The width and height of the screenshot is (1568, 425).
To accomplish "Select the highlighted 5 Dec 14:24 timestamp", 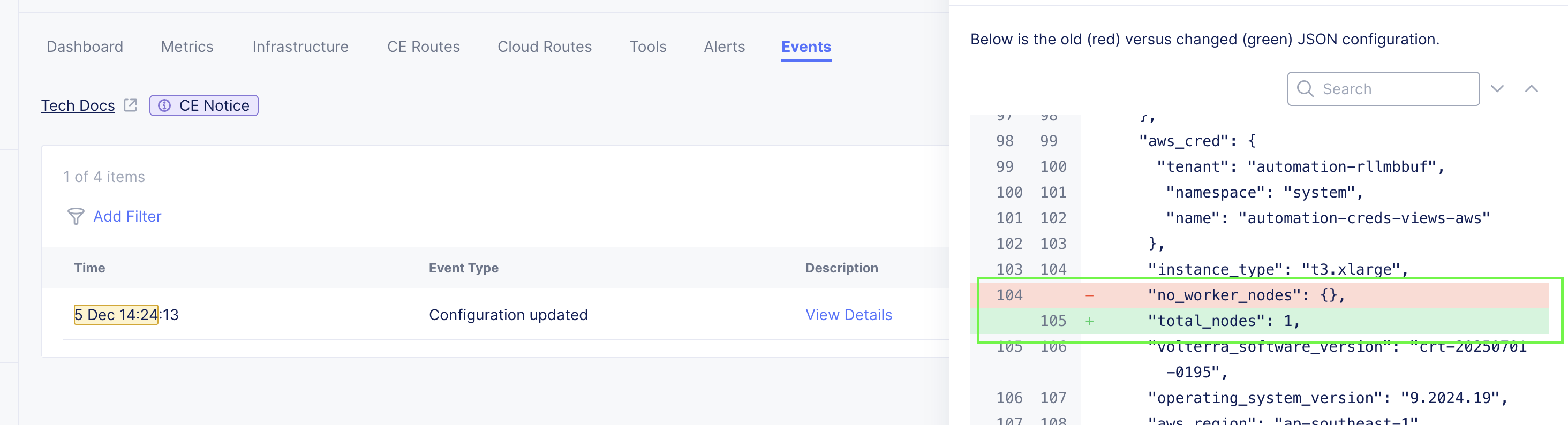I will [x=116, y=314].
